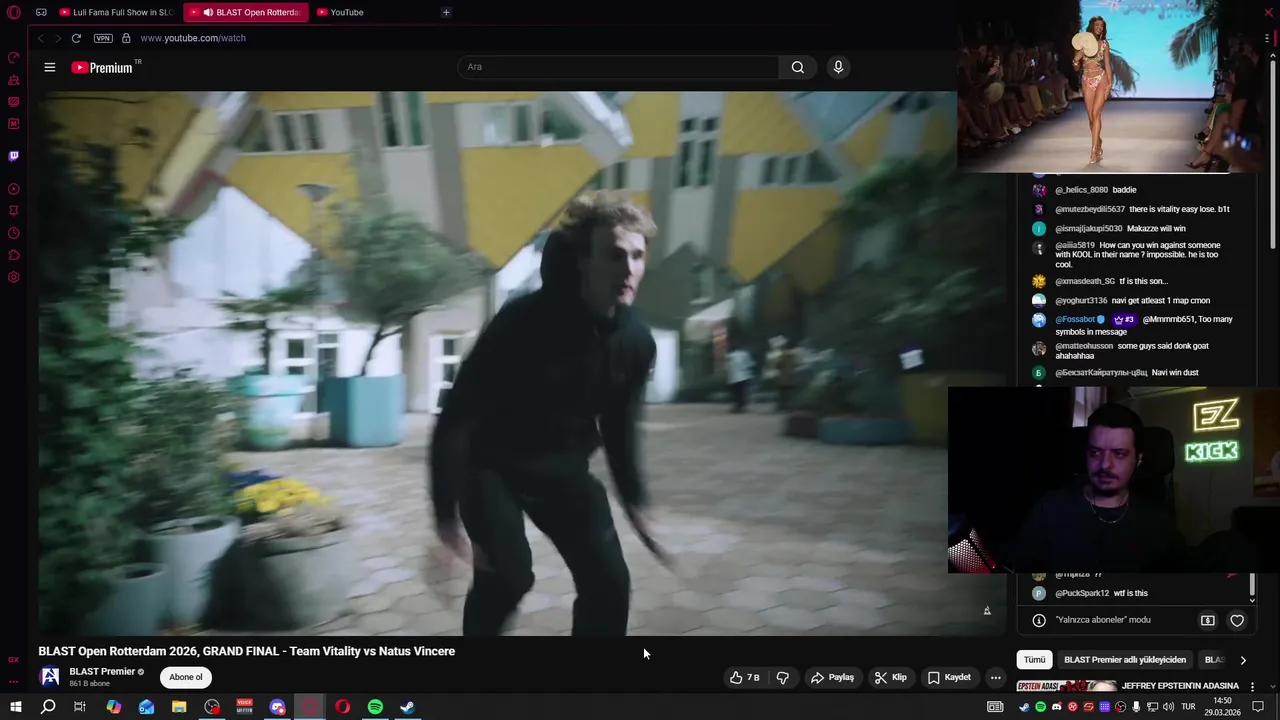The height and width of the screenshot is (720, 1280).
Task: Click the video title BLAST Open Rotterdam 2026
Action: click(246, 651)
